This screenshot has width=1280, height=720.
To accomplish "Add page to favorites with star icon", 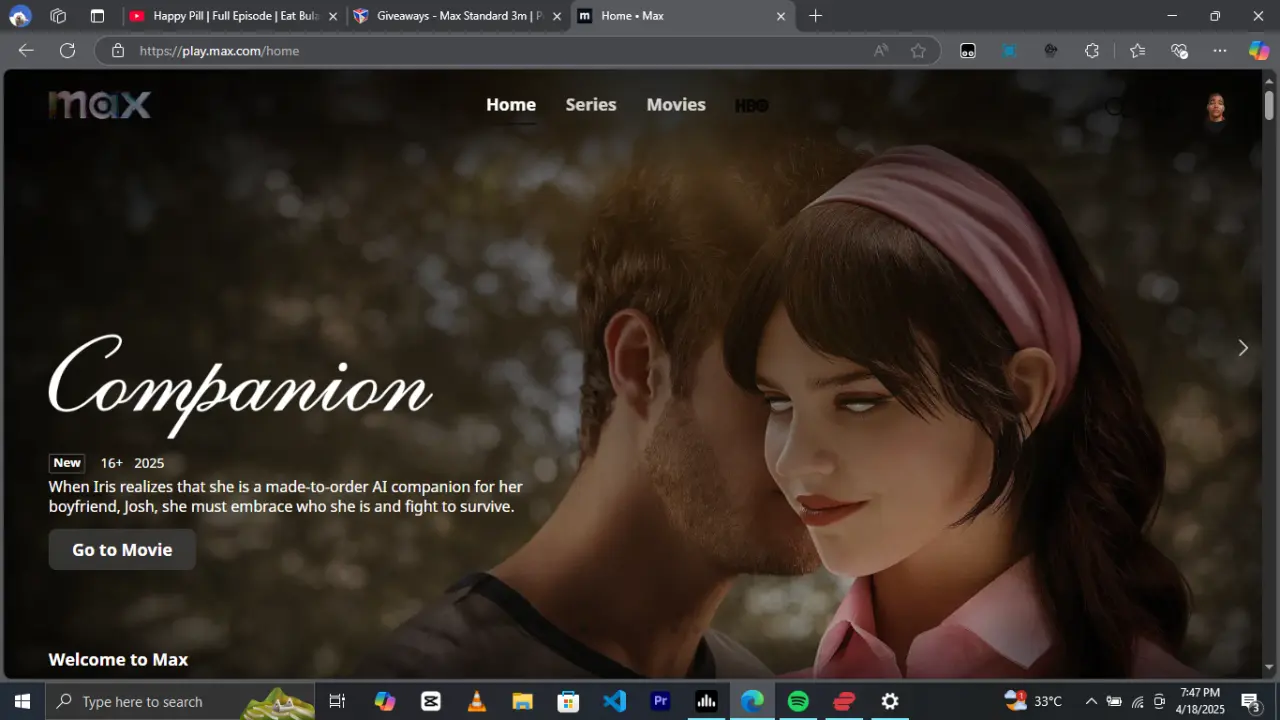I will (918, 51).
